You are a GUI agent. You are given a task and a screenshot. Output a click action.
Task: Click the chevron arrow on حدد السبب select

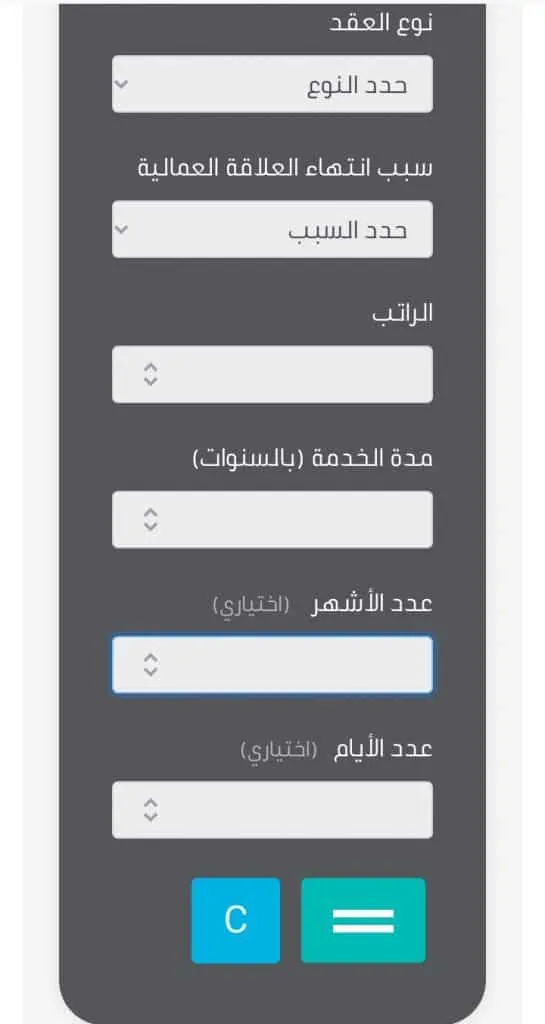point(123,229)
